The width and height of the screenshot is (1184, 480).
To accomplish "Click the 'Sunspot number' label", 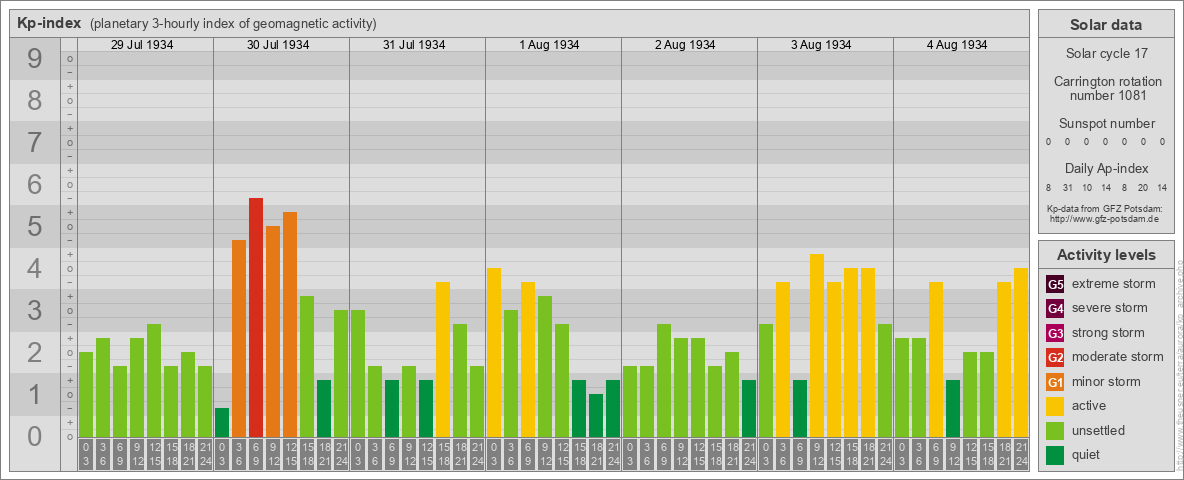I will [x=1106, y=124].
